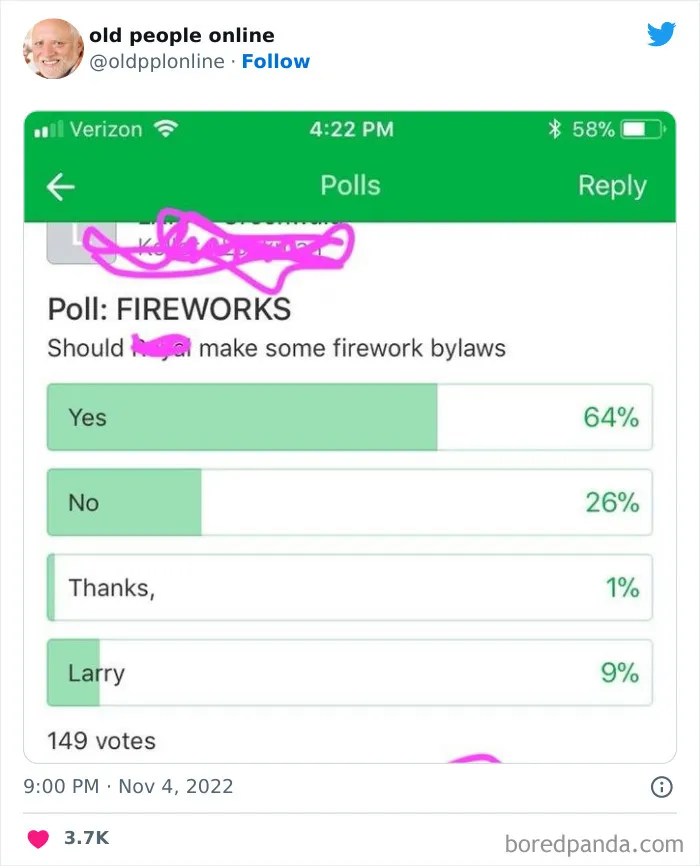This screenshot has width=700, height=866.
Task: Select the Thanks, poll option
Action: tap(350, 587)
